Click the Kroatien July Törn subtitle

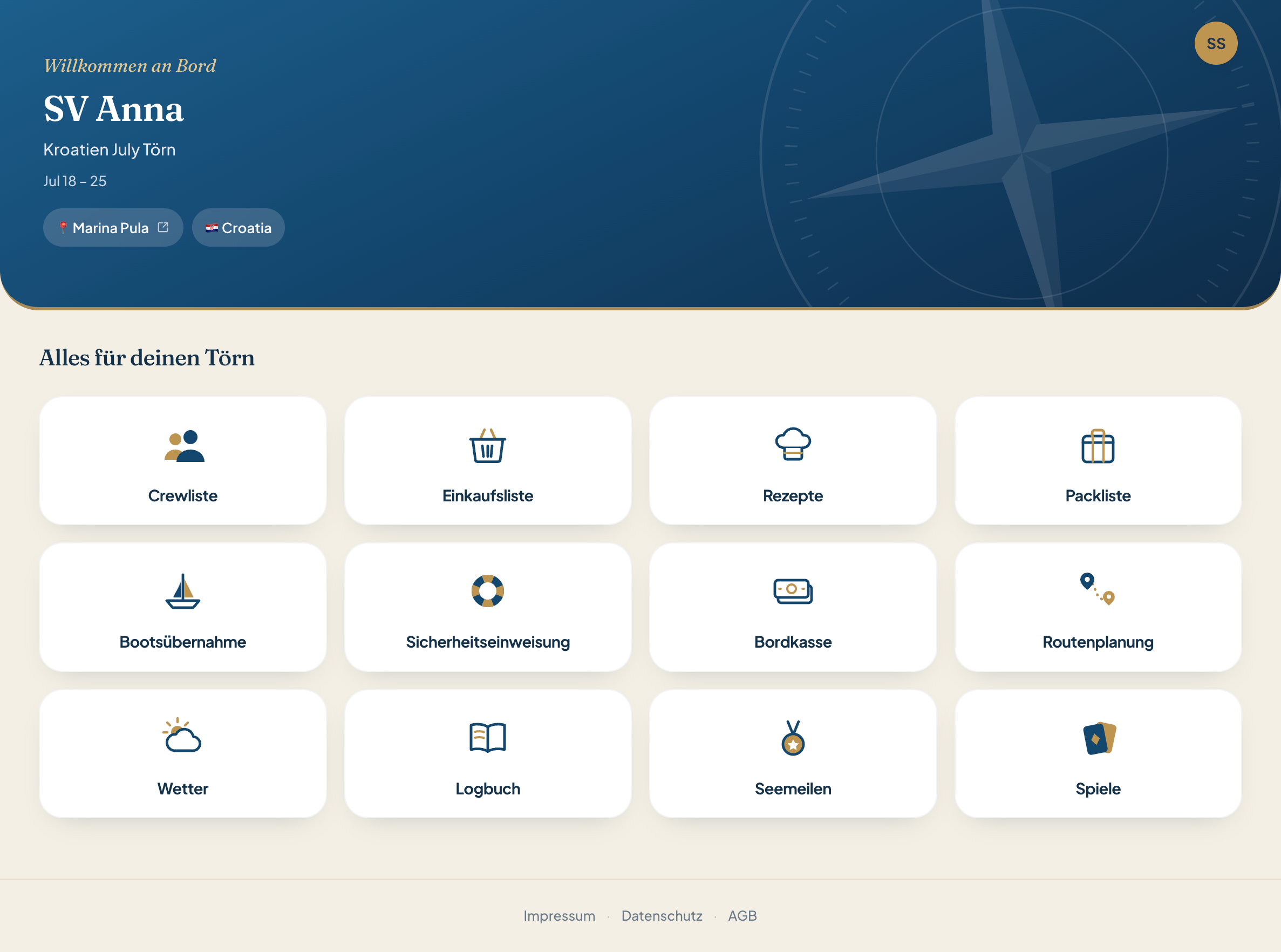click(110, 150)
